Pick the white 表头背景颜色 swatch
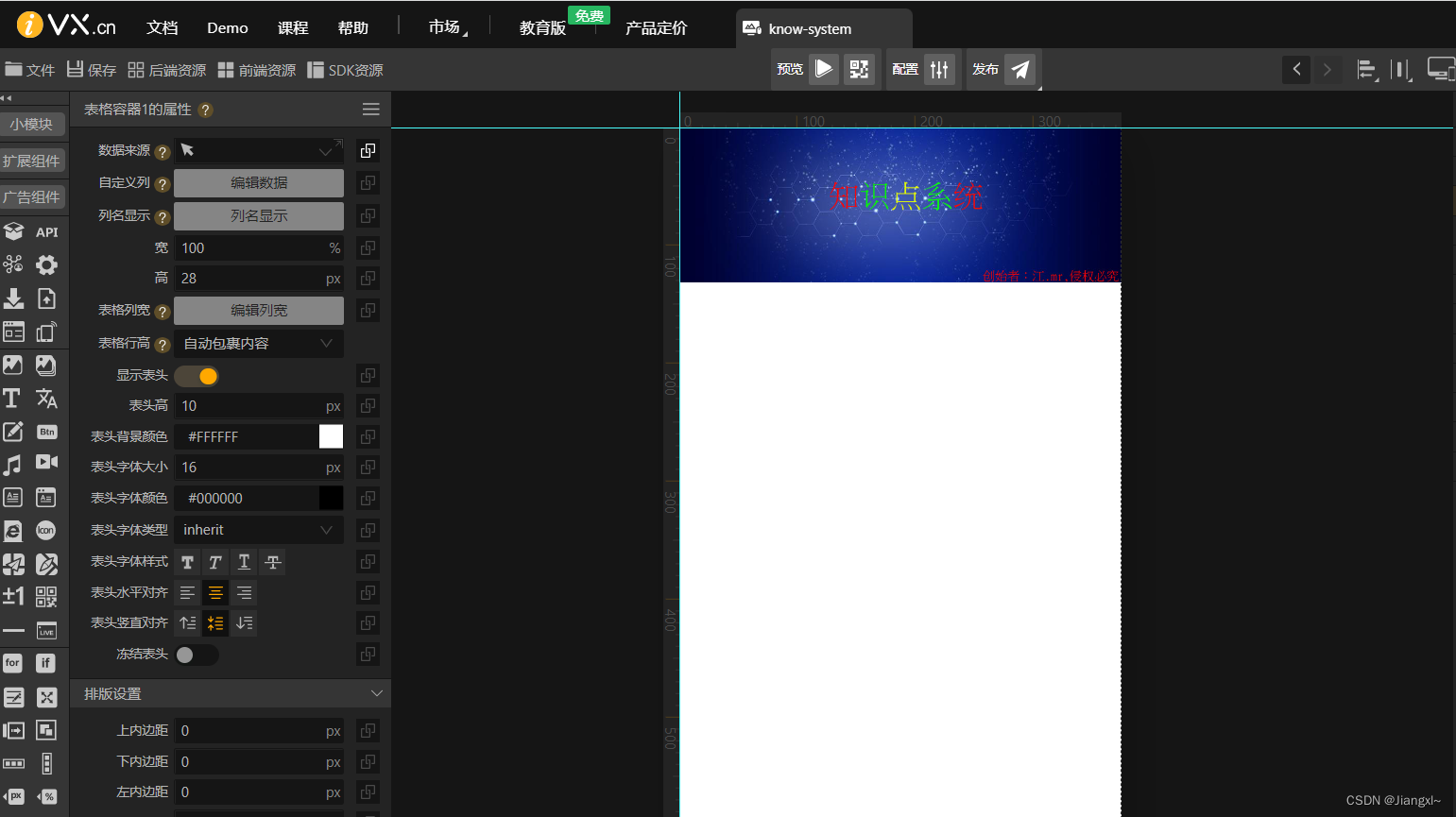 [x=331, y=436]
